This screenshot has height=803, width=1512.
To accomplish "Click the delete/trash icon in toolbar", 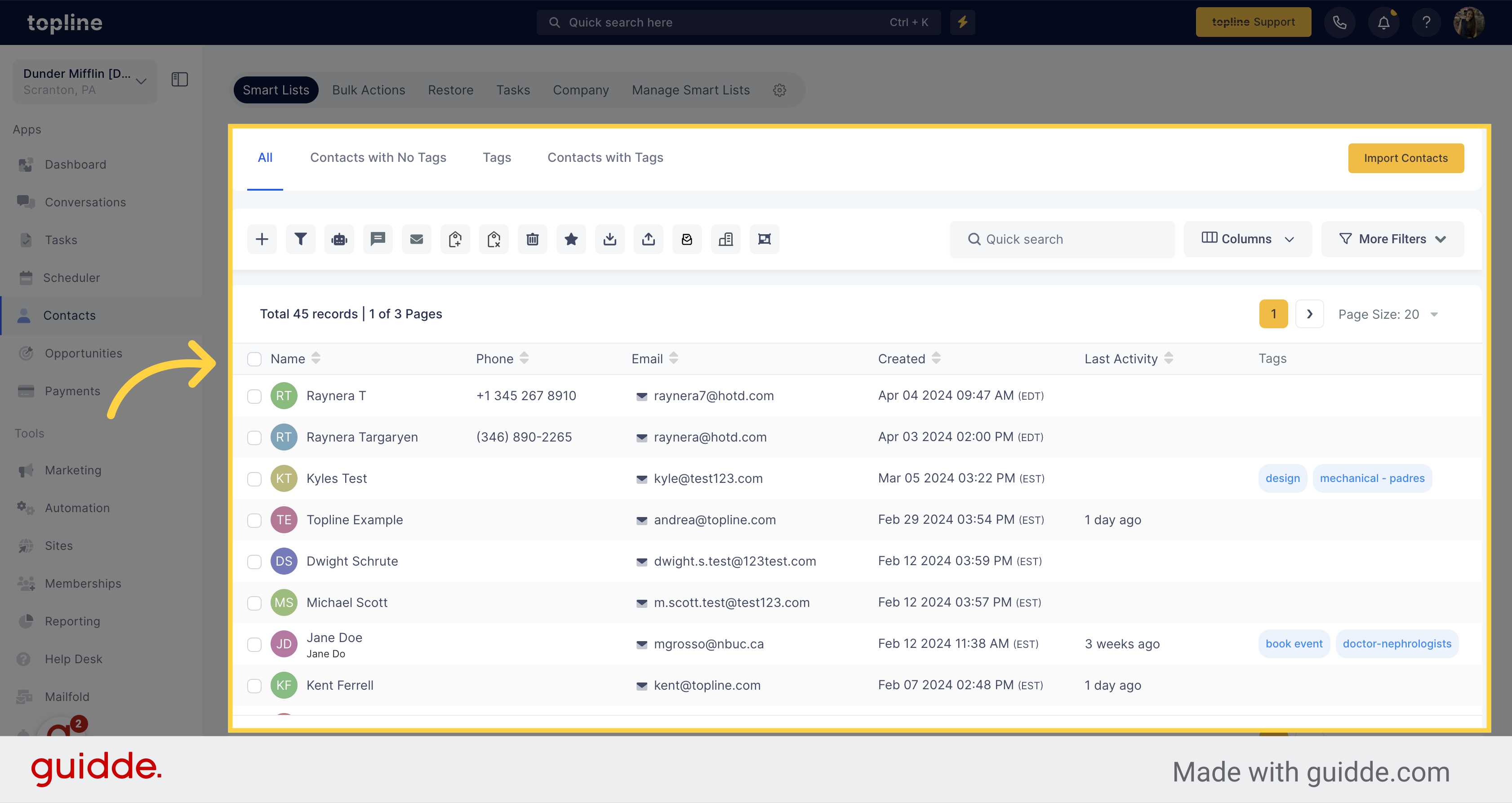I will (532, 239).
